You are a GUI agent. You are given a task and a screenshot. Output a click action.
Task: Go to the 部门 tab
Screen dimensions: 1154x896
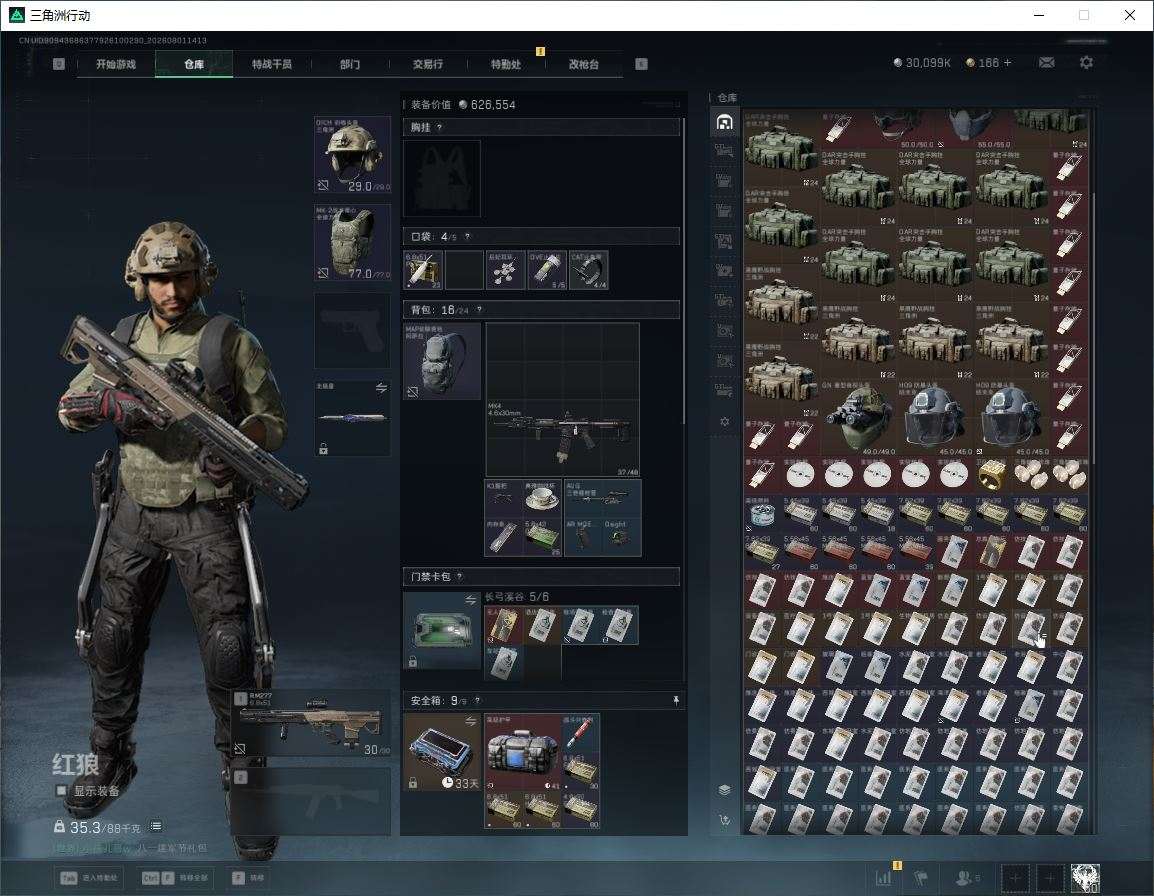click(350, 64)
